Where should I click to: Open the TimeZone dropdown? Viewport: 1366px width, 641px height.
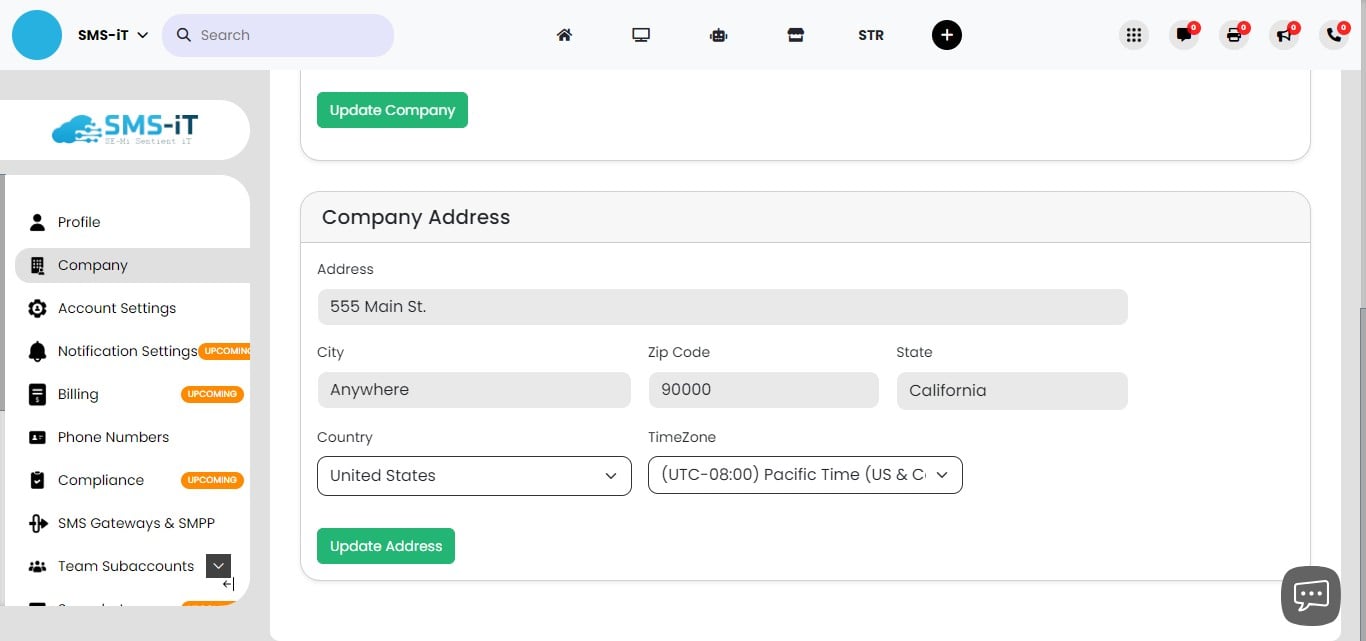(804, 474)
